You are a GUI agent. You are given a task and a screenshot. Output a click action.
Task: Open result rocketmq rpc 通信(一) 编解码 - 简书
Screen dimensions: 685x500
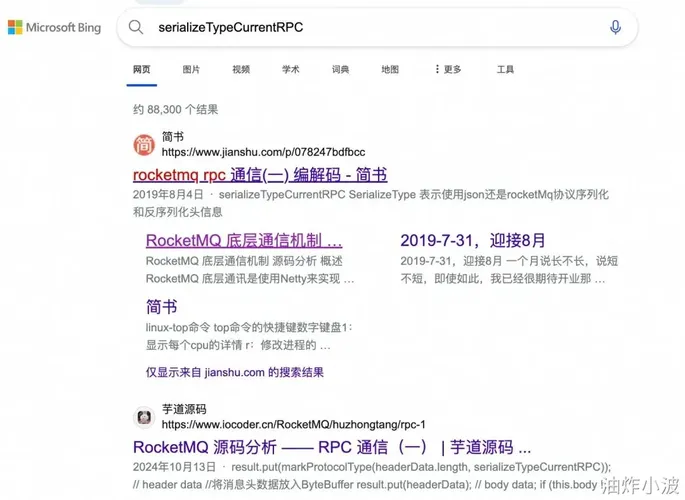coord(260,175)
